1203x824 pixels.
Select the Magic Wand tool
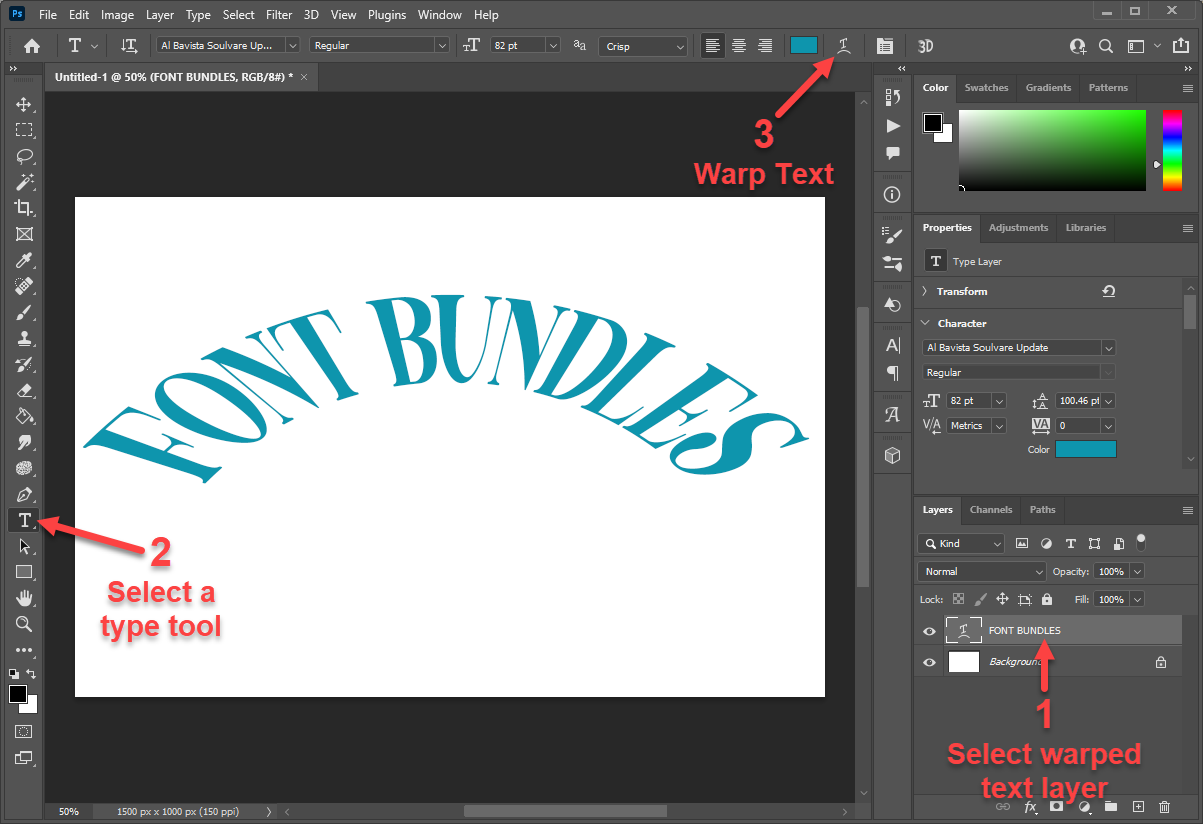pos(24,182)
